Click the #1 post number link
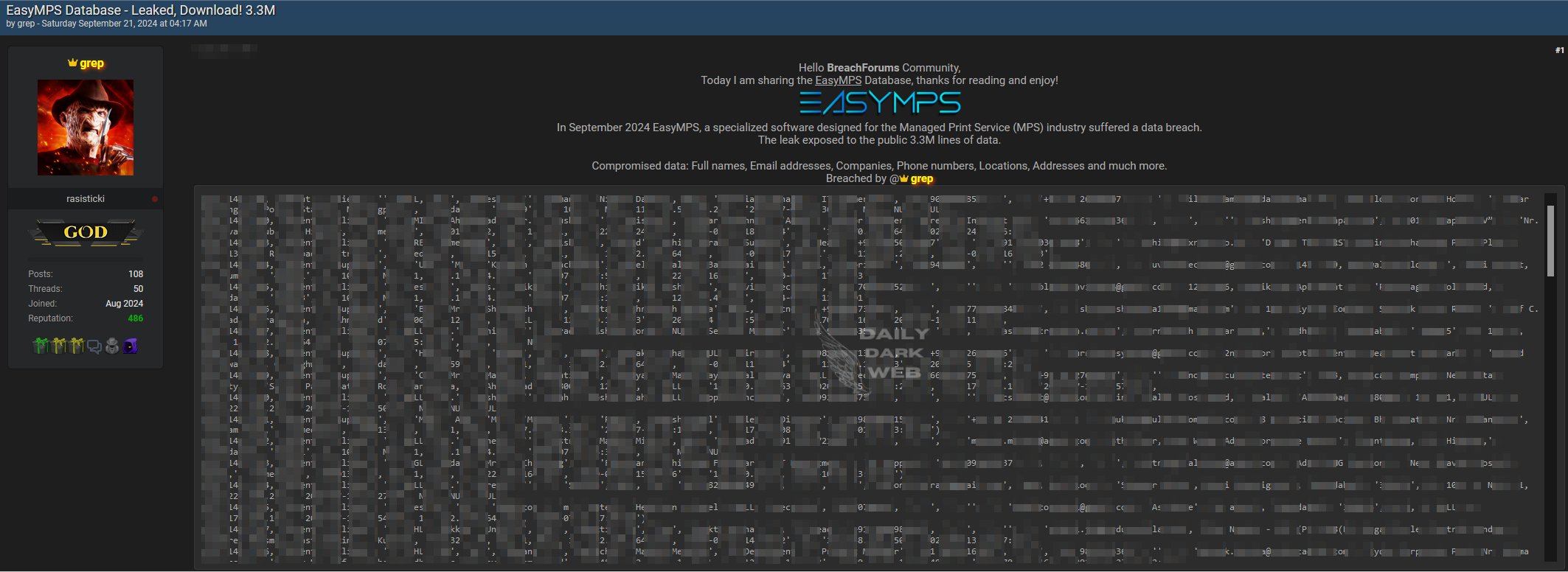The height and width of the screenshot is (572, 1568). (1559, 50)
